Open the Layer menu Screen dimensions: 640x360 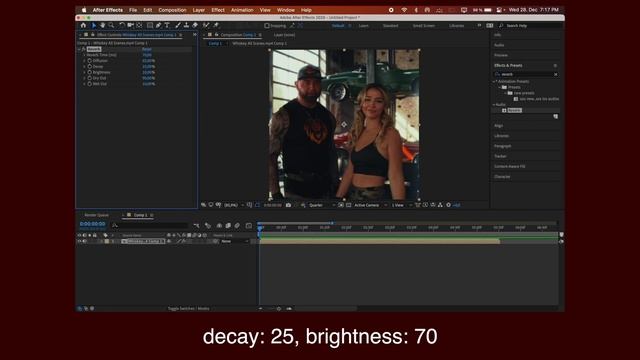click(199, 10)
